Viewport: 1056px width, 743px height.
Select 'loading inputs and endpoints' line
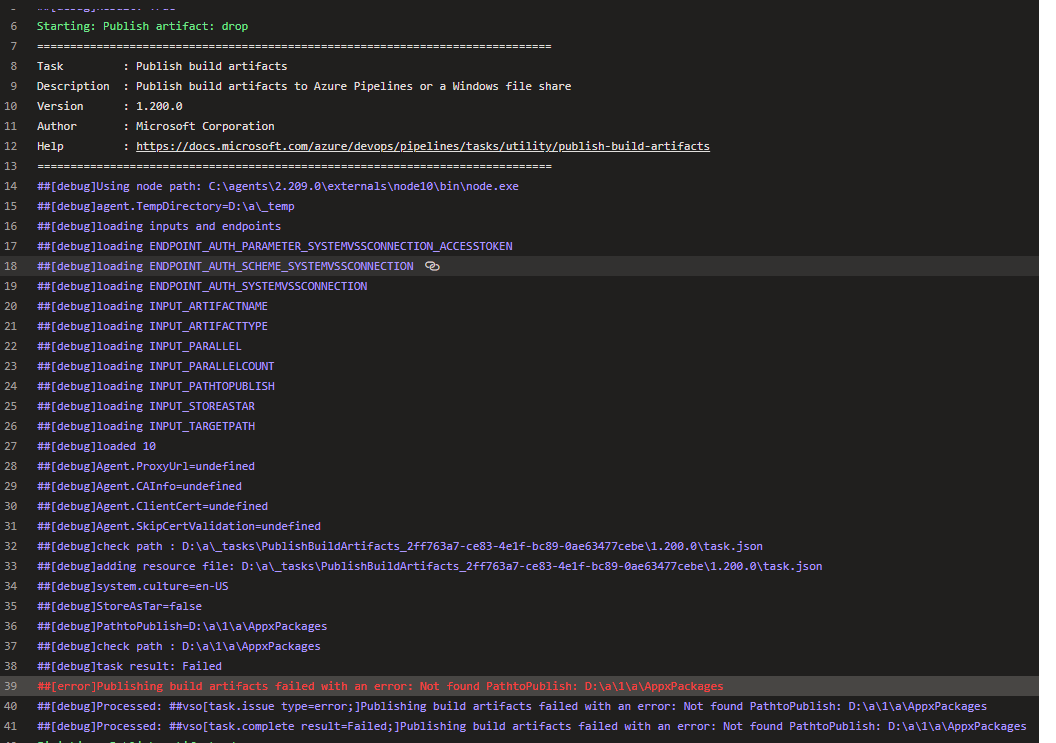point(159,226)
